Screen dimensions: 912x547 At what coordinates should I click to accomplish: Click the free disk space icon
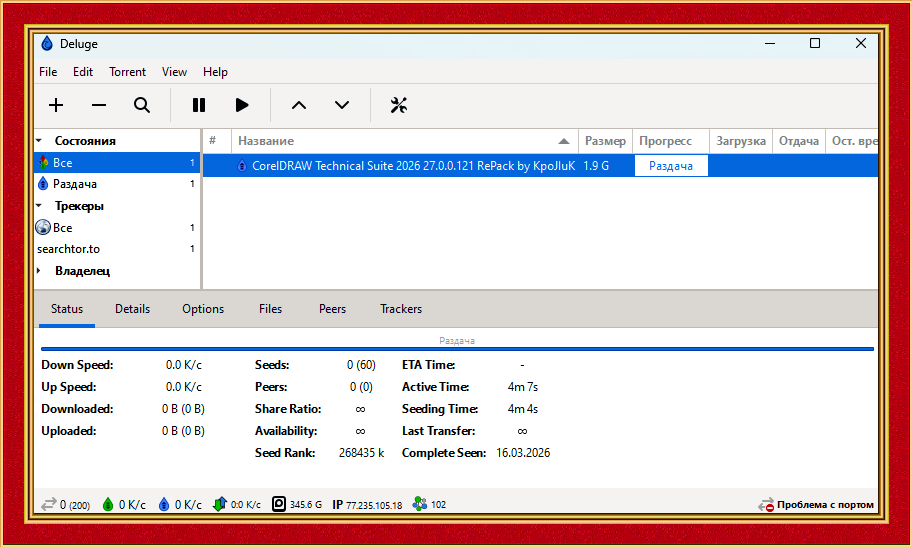pos(279,504)
